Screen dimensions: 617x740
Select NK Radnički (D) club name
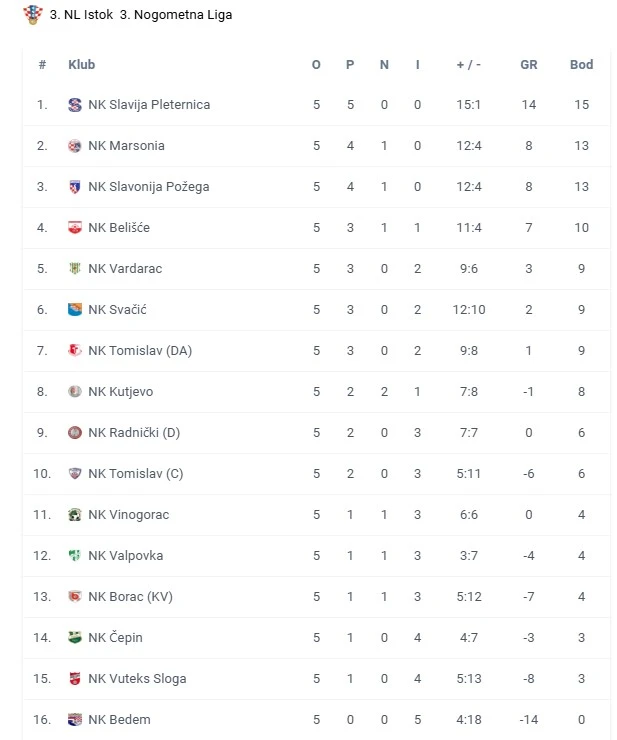[x=134, y=433]
